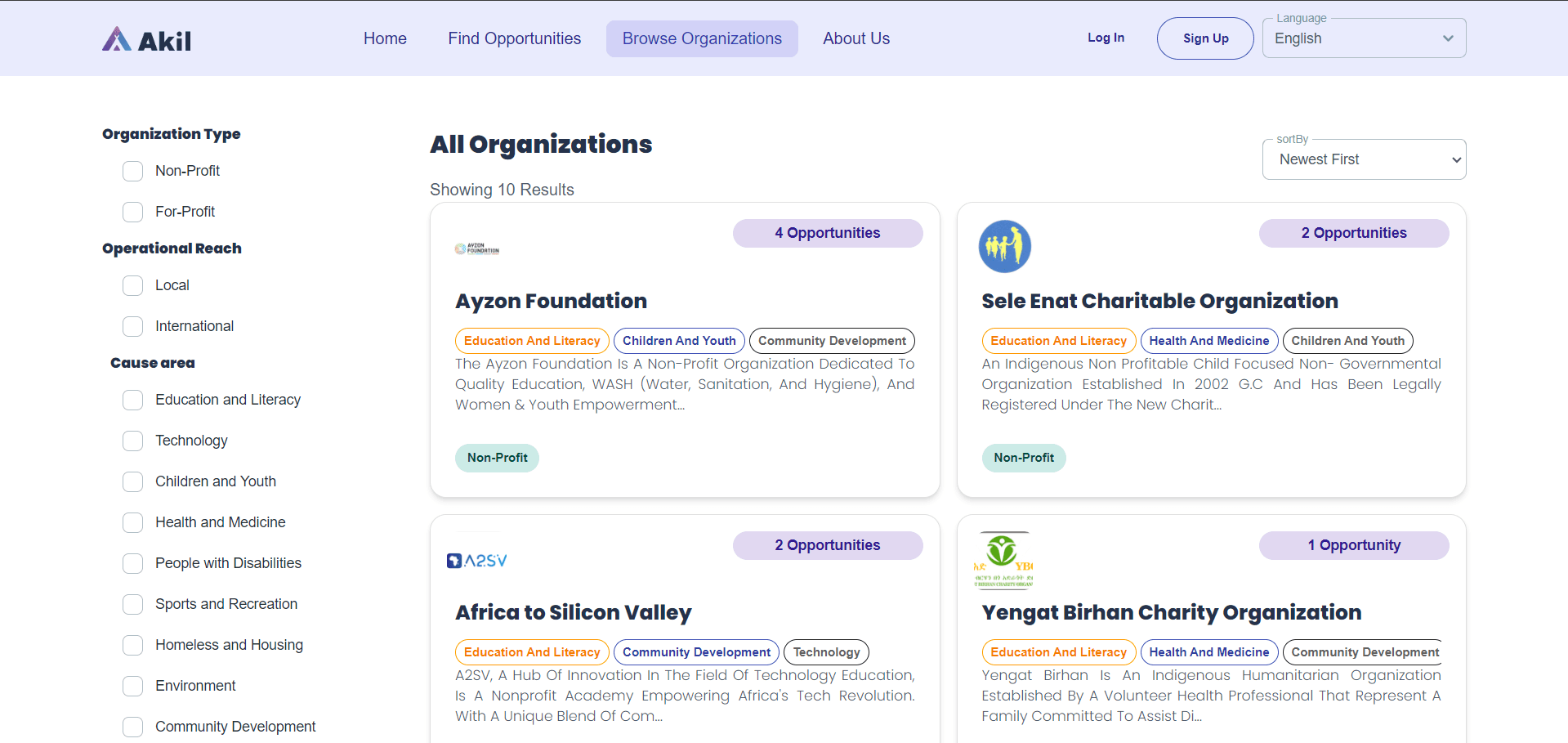Image resolution: width=1568 pixels, height=743 pixels.
Task: Go to Find Opportunities menu item
Action: point(514,38)
